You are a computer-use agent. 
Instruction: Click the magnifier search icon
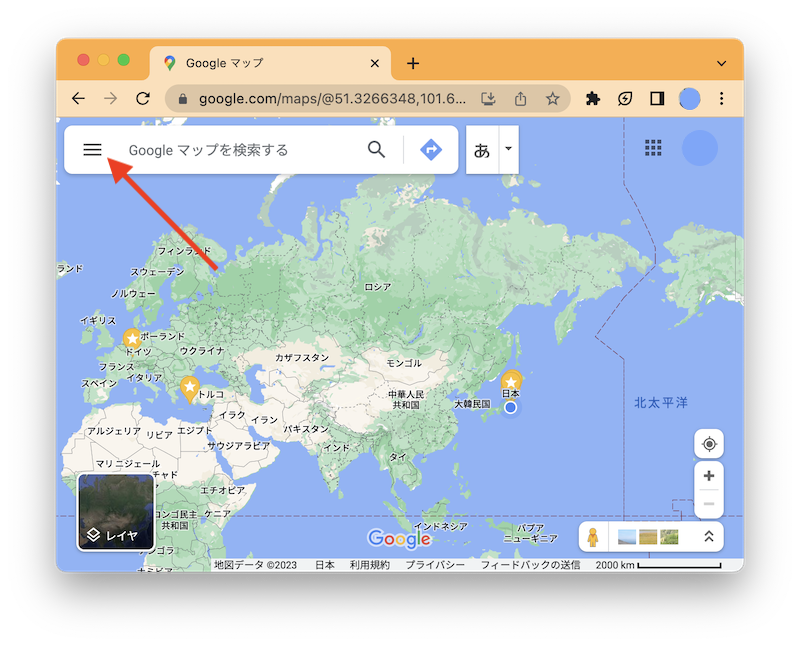pyautogui.click(x=377, y=150)
